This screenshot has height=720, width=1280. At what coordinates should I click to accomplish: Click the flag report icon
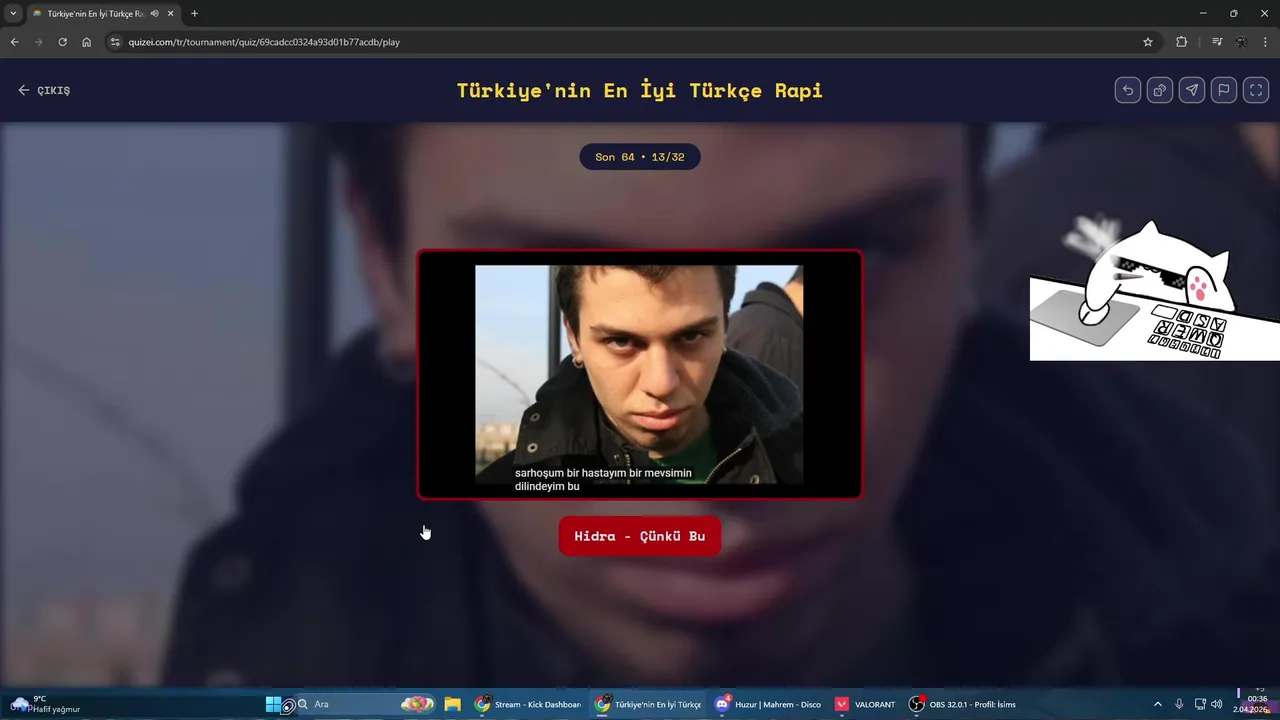pos(1224,90)
